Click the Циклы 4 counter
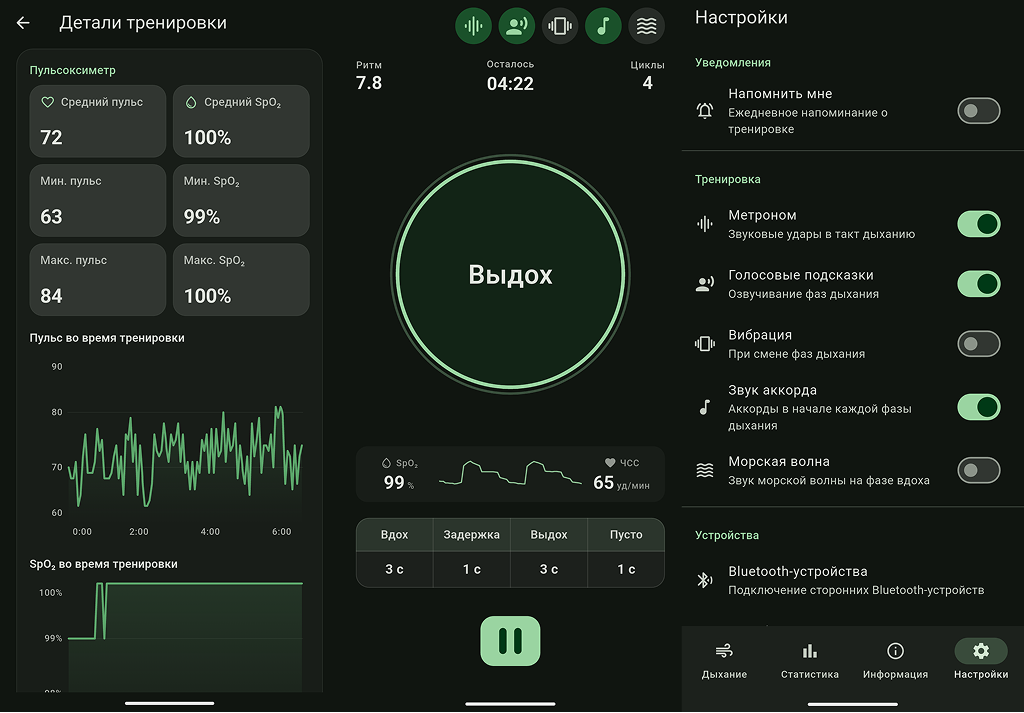 (x=647, y=76)
